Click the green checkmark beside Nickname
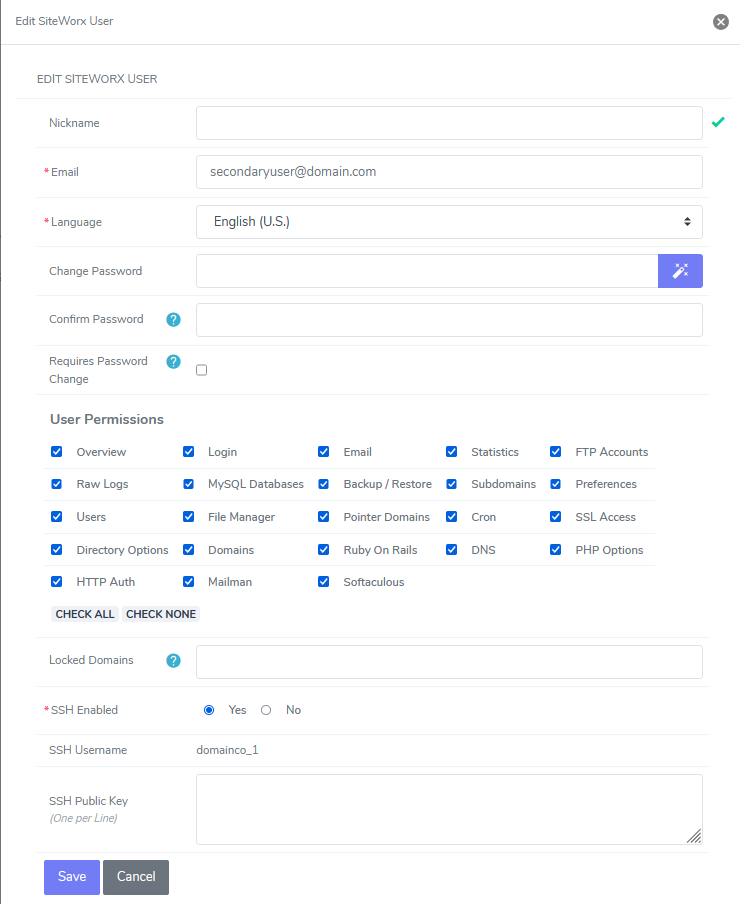 tap(718, 121)
